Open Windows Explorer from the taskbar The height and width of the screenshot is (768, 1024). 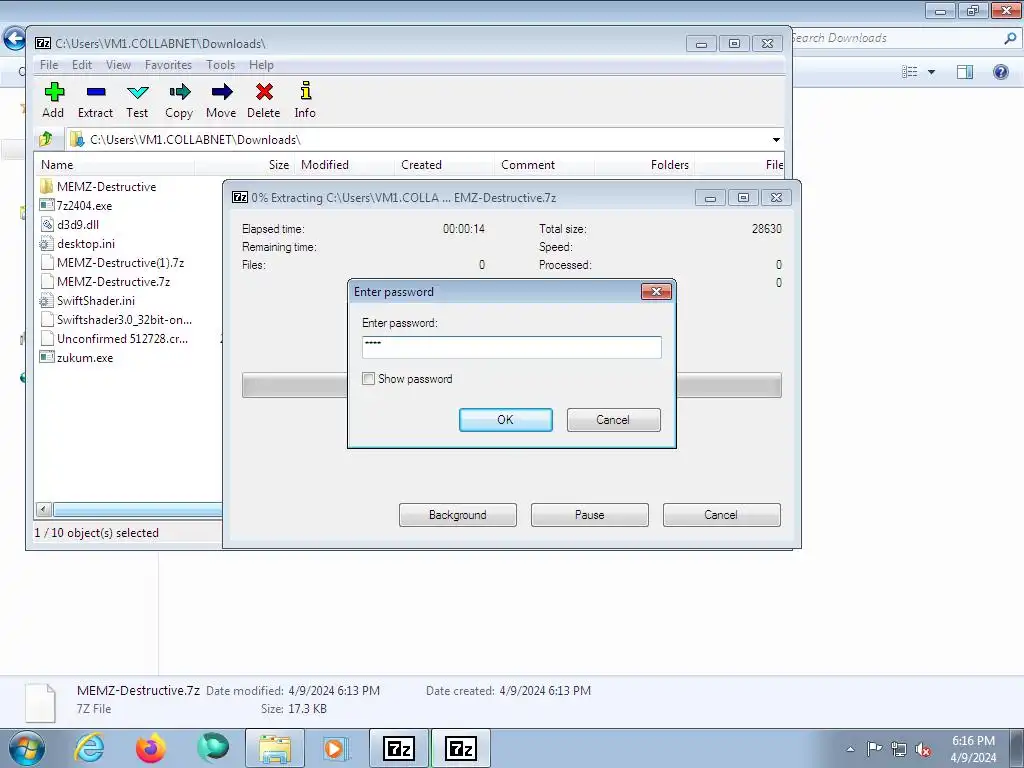click(x=275, y=748)
